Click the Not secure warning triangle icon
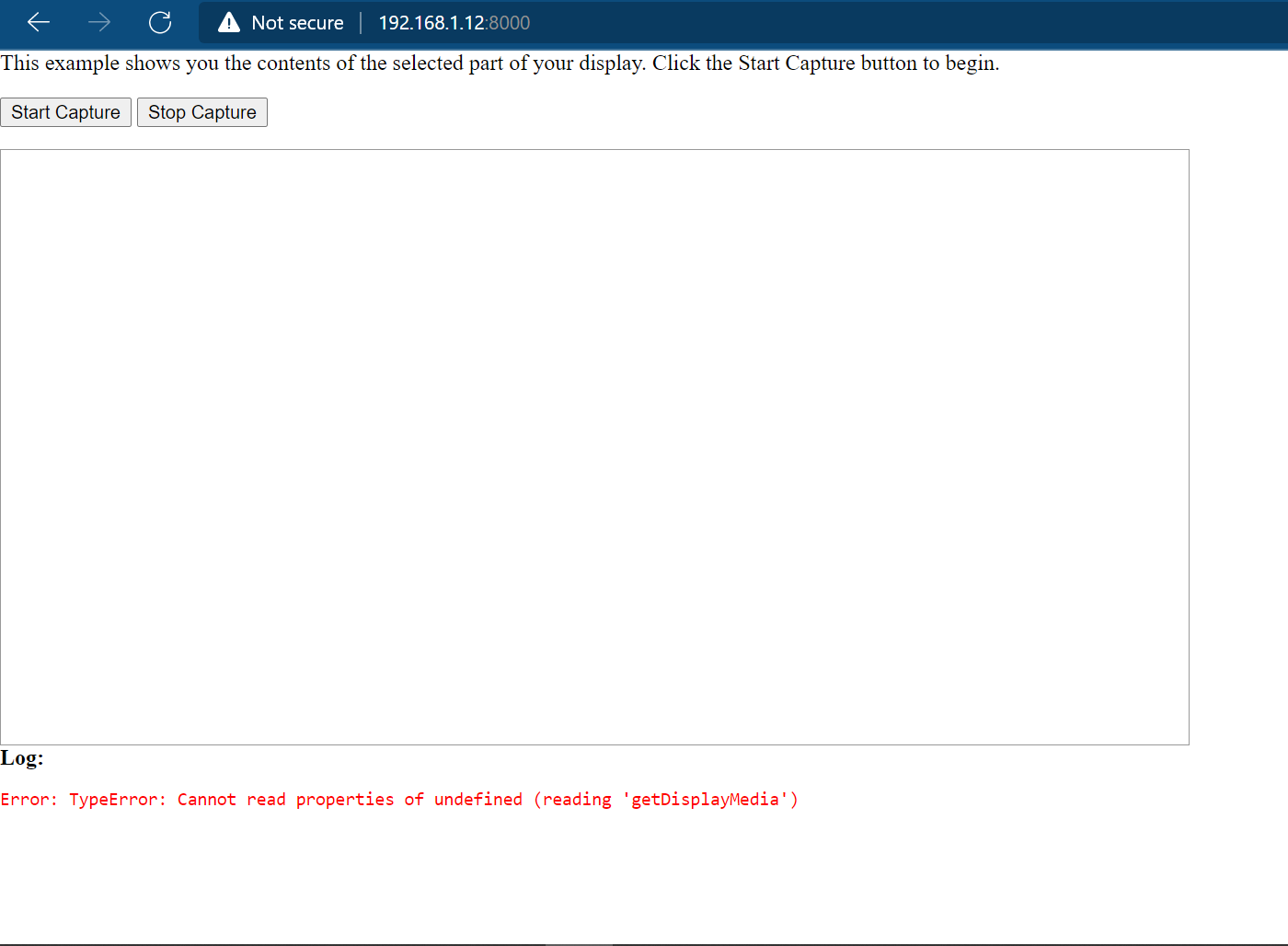Screen dimensions: 1288x946 click(x=228, y=22)
